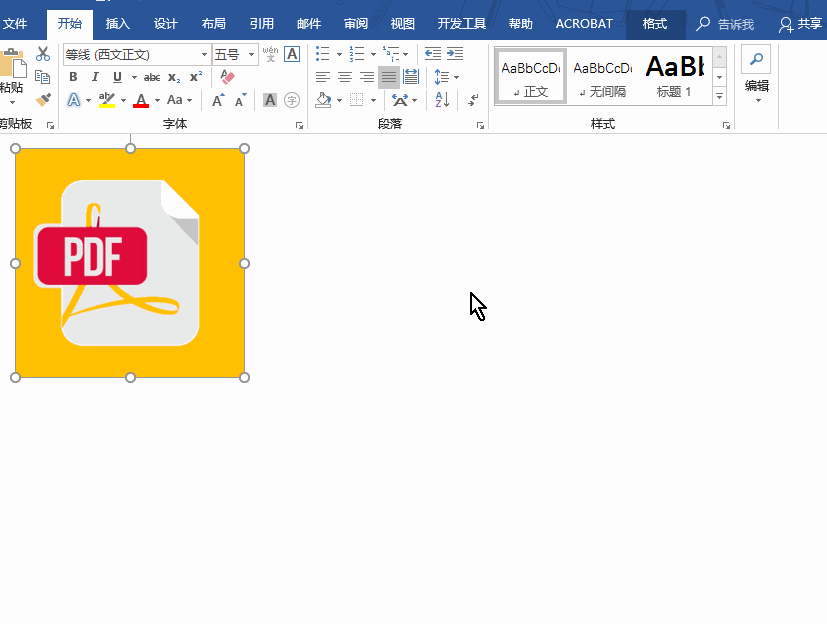Open the 文件 File tab

click(15, 24)
